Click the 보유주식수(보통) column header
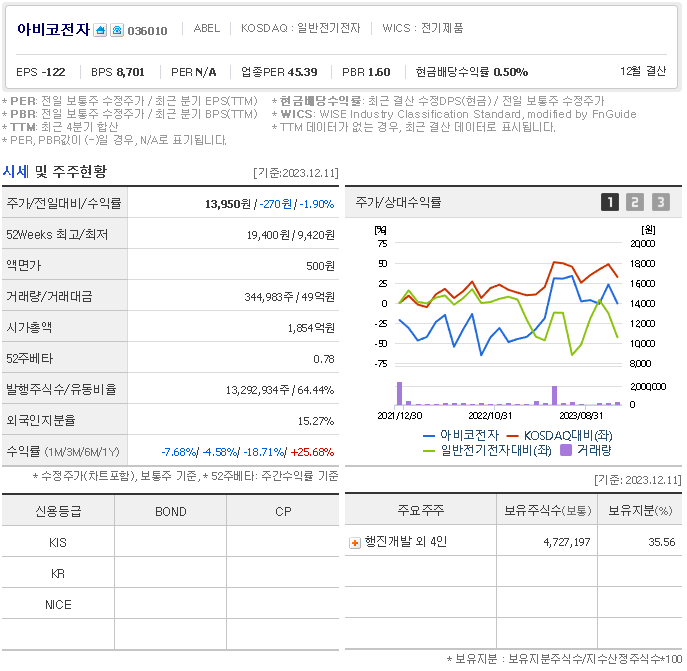The image size is (687, 671). pyautogui.click(x=548, y=510)
